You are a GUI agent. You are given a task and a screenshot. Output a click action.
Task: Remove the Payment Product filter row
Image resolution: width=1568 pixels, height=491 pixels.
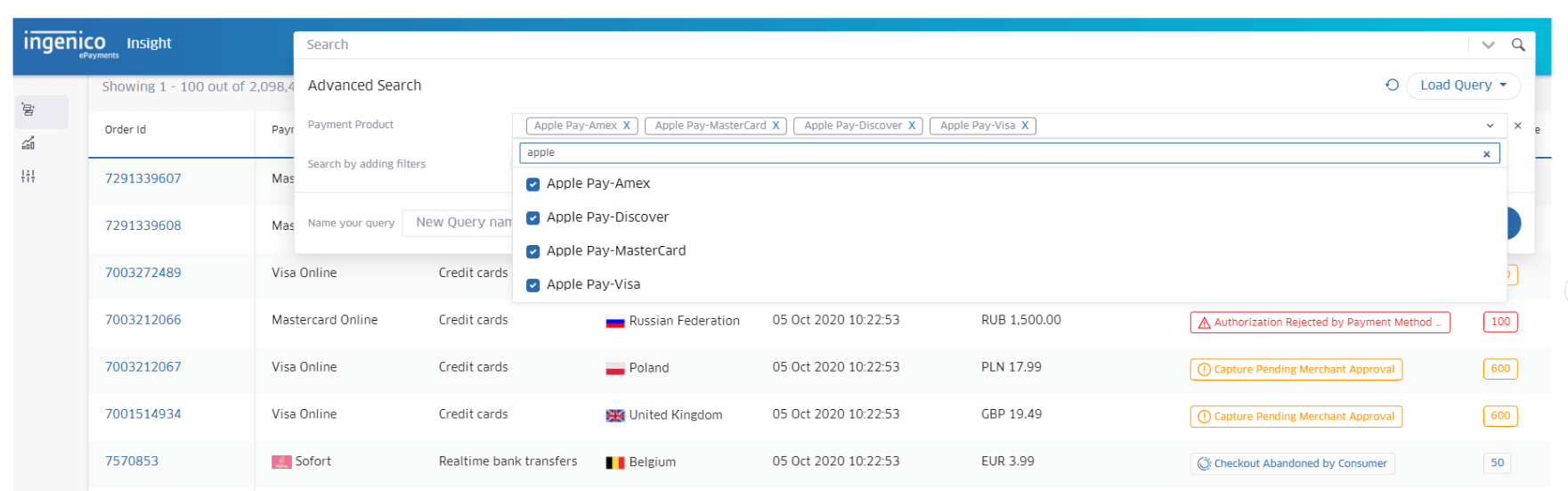point(1518,126)
